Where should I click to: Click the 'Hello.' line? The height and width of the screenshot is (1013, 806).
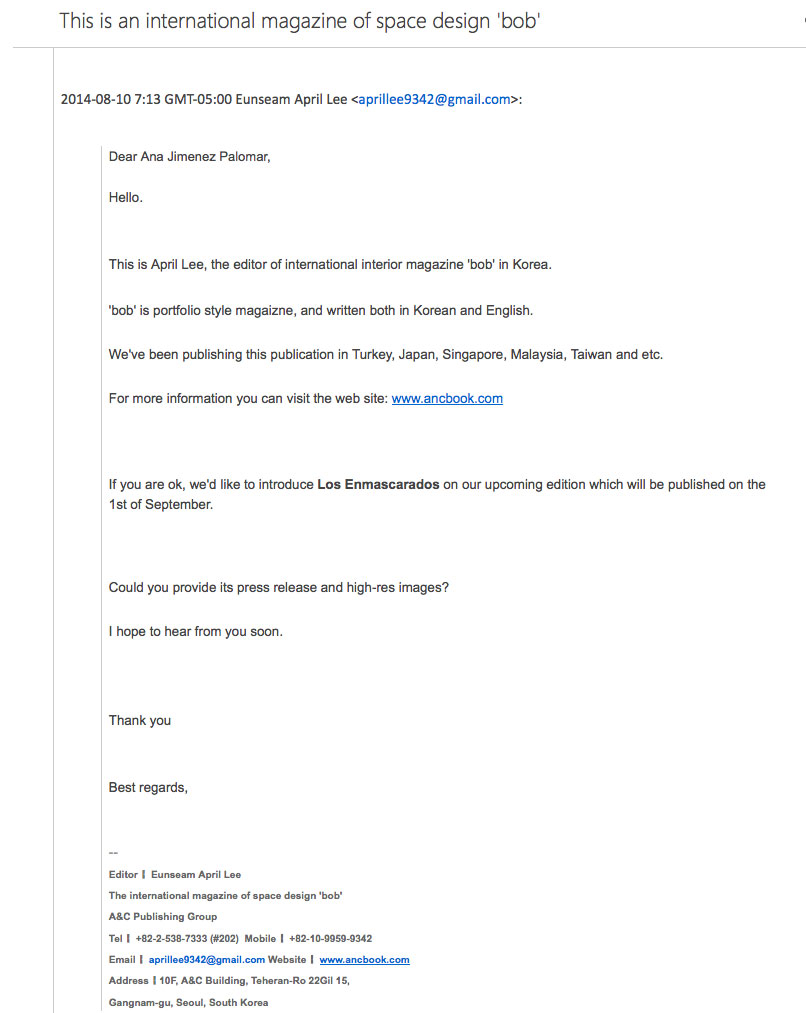click(126, 197)
